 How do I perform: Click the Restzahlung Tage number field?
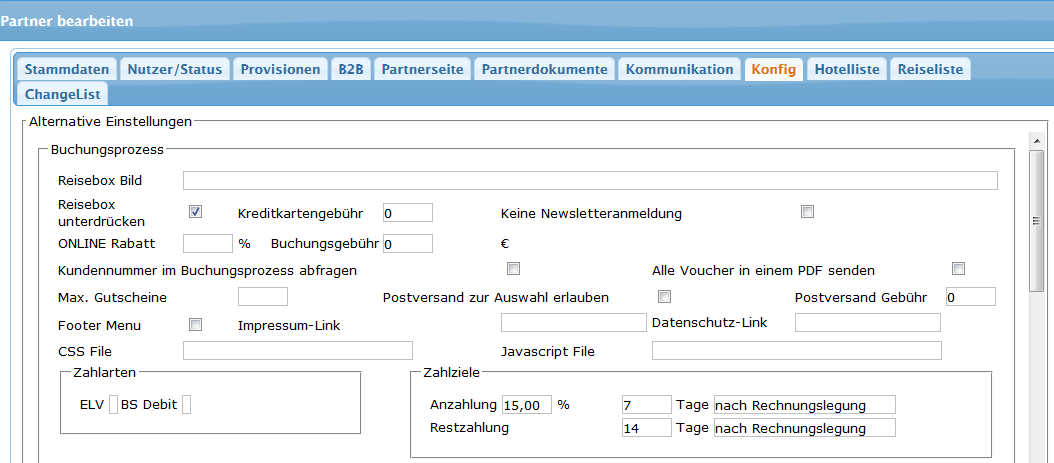point(646,427)
